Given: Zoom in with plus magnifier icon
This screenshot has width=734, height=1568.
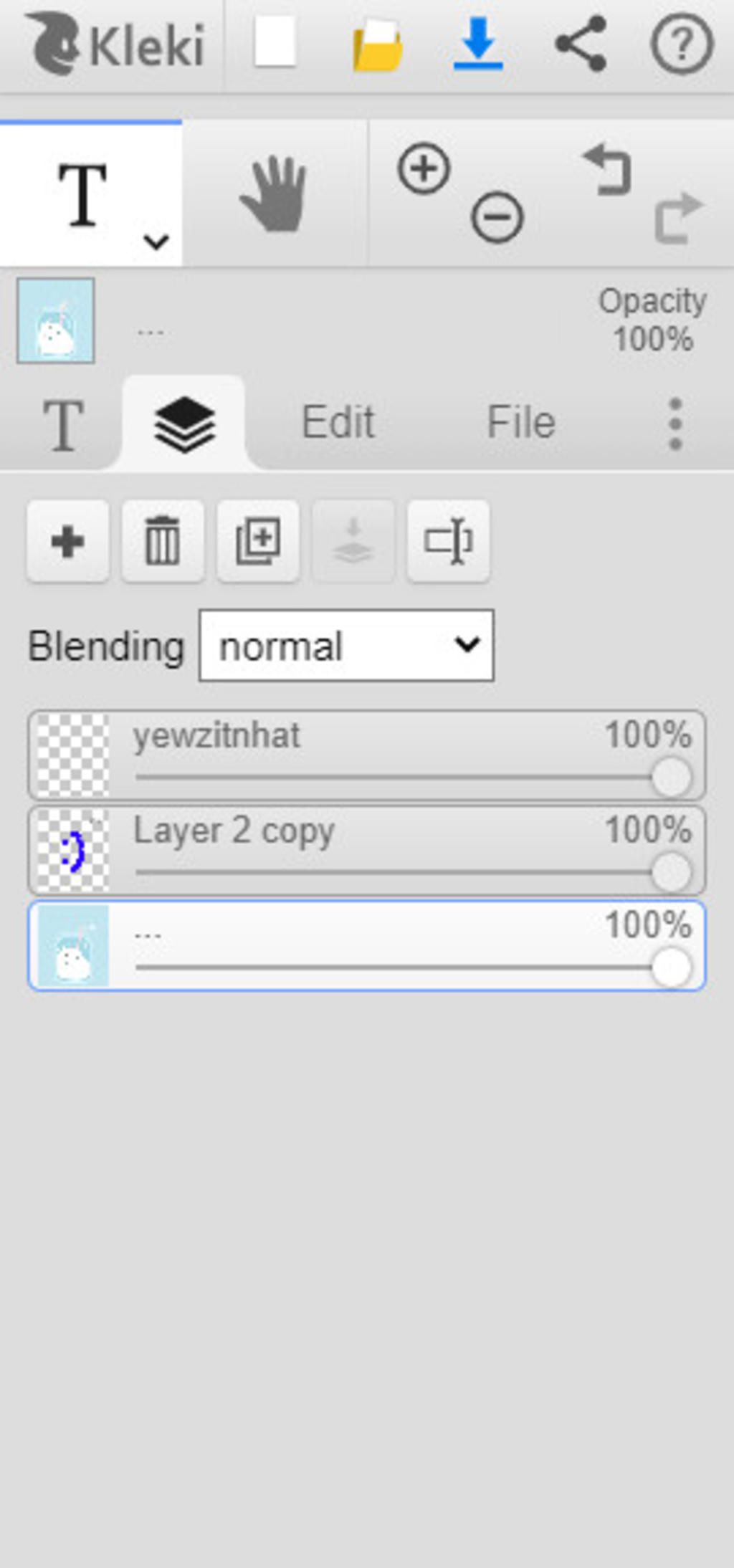Looking at the screenshot, I should [424, 169].
